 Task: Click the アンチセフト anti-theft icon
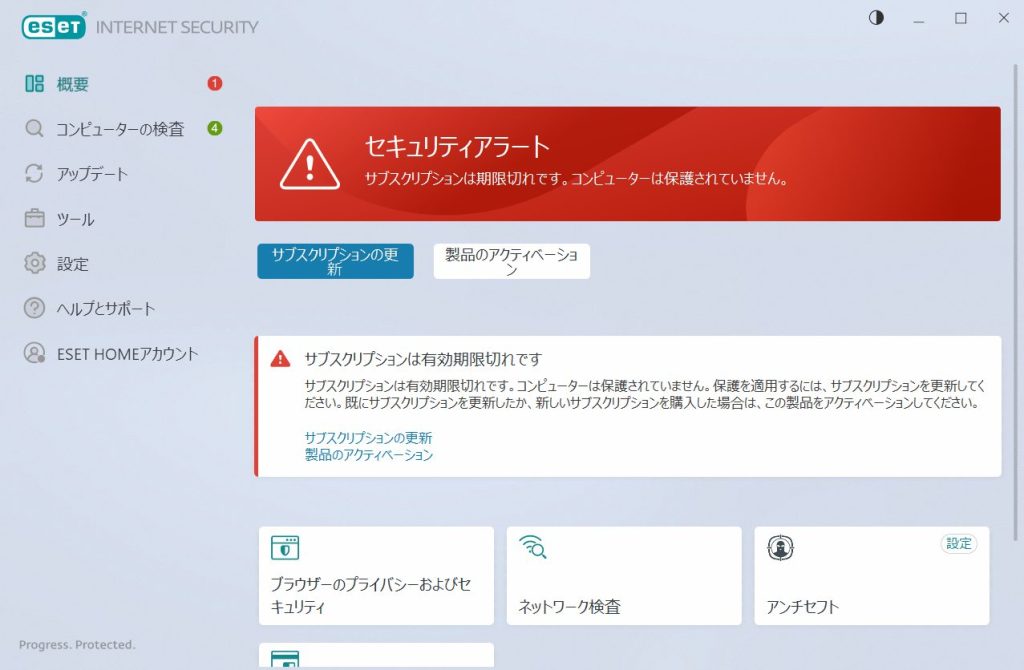click(780, 548)
